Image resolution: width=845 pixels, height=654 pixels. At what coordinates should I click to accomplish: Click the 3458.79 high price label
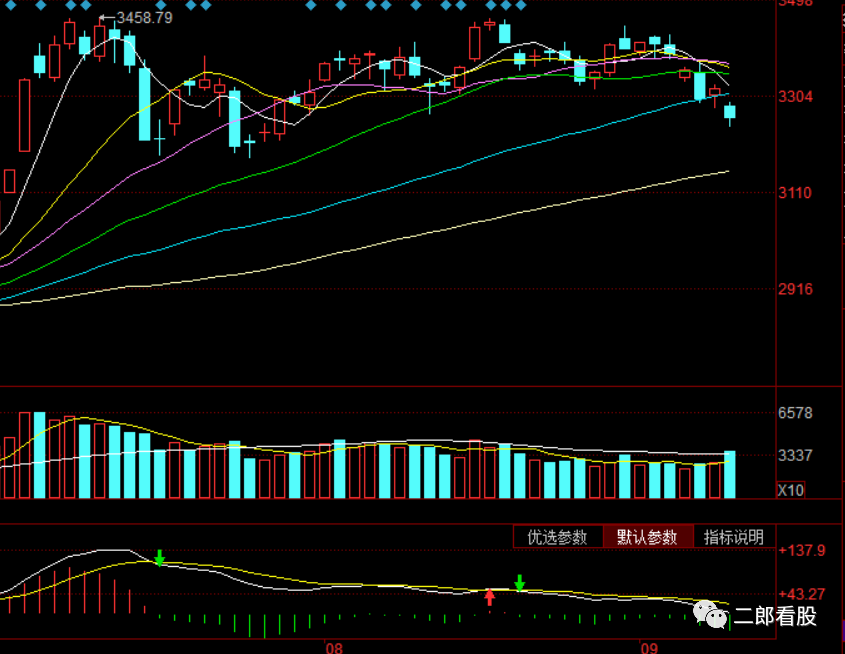click(144, 18)
